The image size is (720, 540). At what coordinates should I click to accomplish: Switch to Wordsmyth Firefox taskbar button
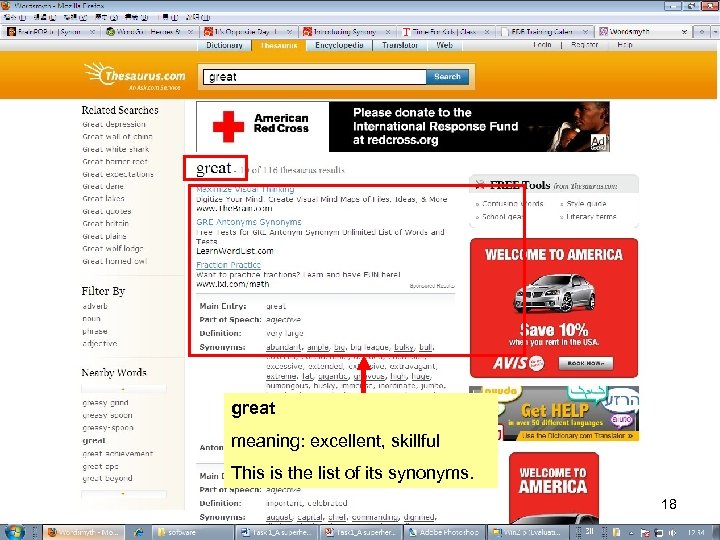84,533
